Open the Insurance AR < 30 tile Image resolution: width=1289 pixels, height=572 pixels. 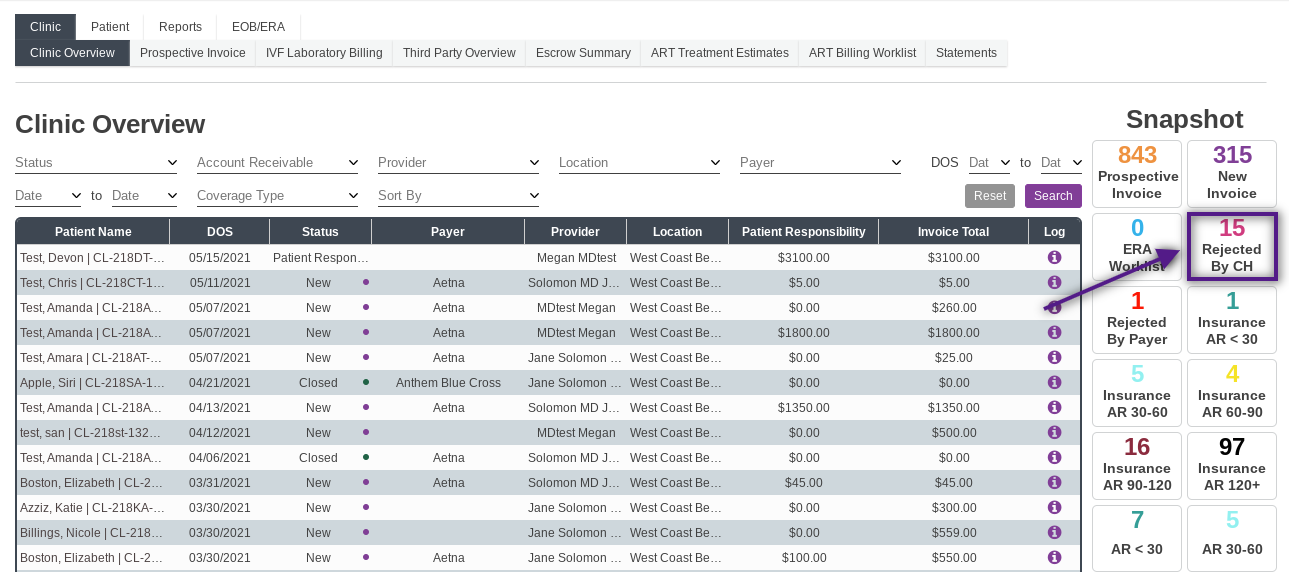[1232, 319]
